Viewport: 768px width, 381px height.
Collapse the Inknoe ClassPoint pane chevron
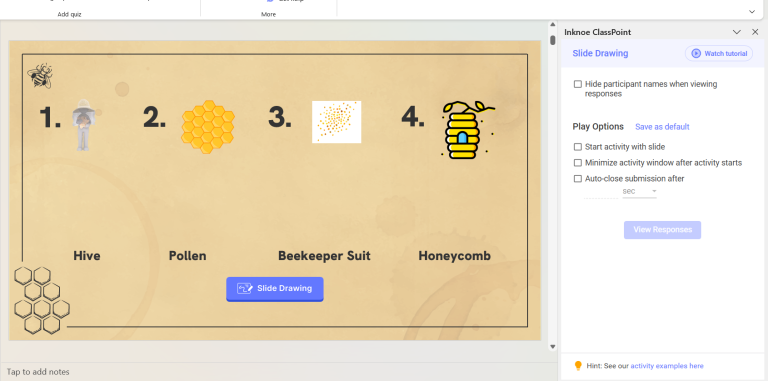tap(737, 32)
